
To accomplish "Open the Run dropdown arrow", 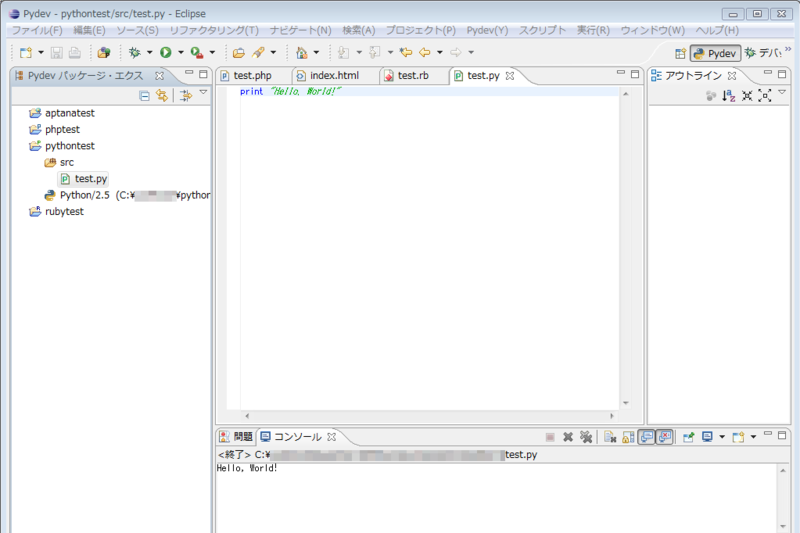I will point(181,53).
